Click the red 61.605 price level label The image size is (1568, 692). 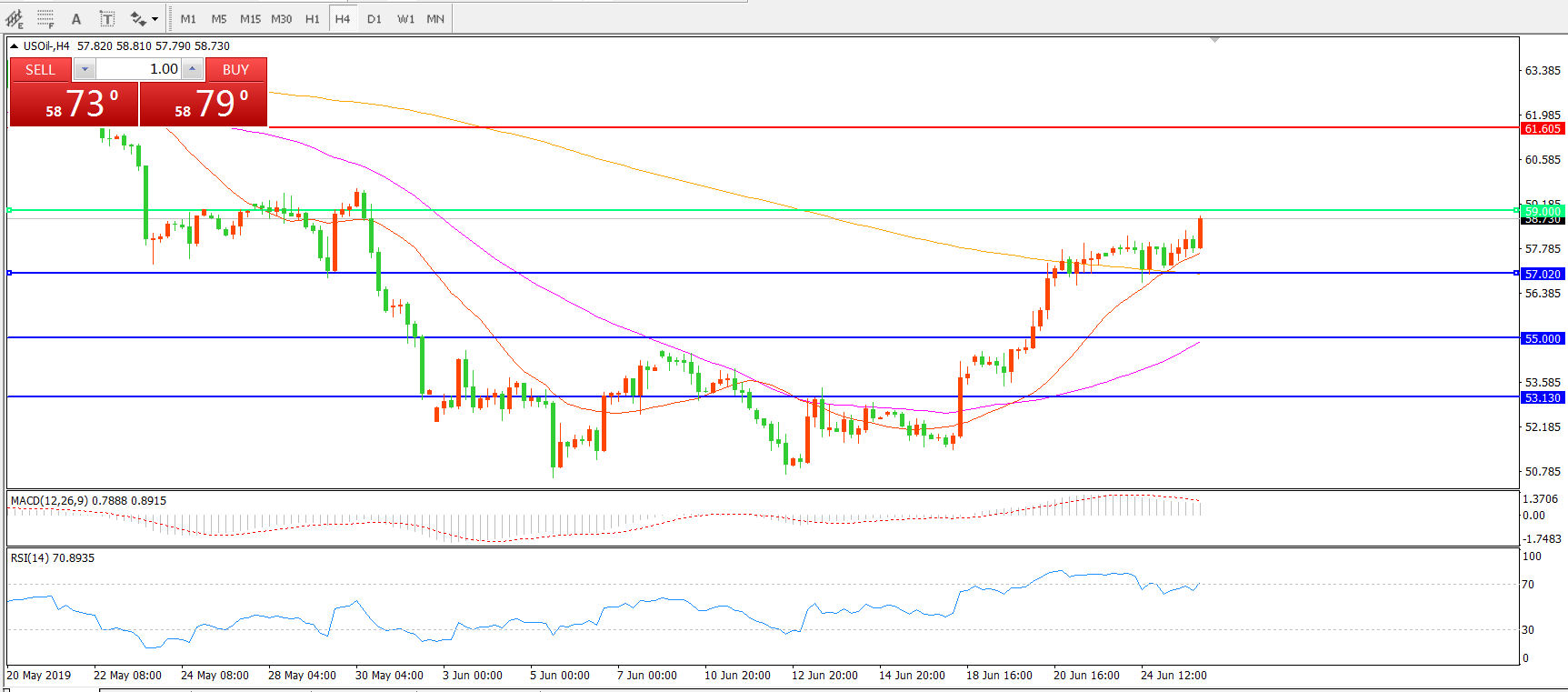pos(1543,128)
